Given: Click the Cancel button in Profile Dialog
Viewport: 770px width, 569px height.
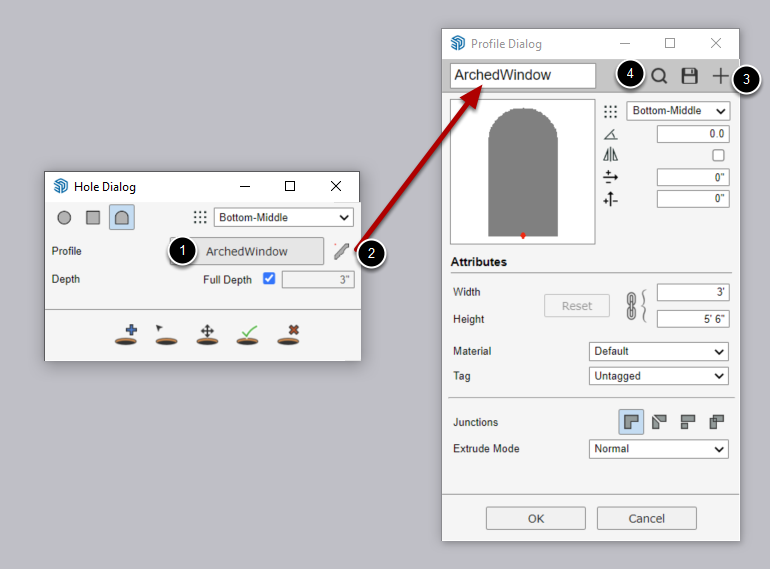Looking at the screenshot, I should (x=647, y=518).
